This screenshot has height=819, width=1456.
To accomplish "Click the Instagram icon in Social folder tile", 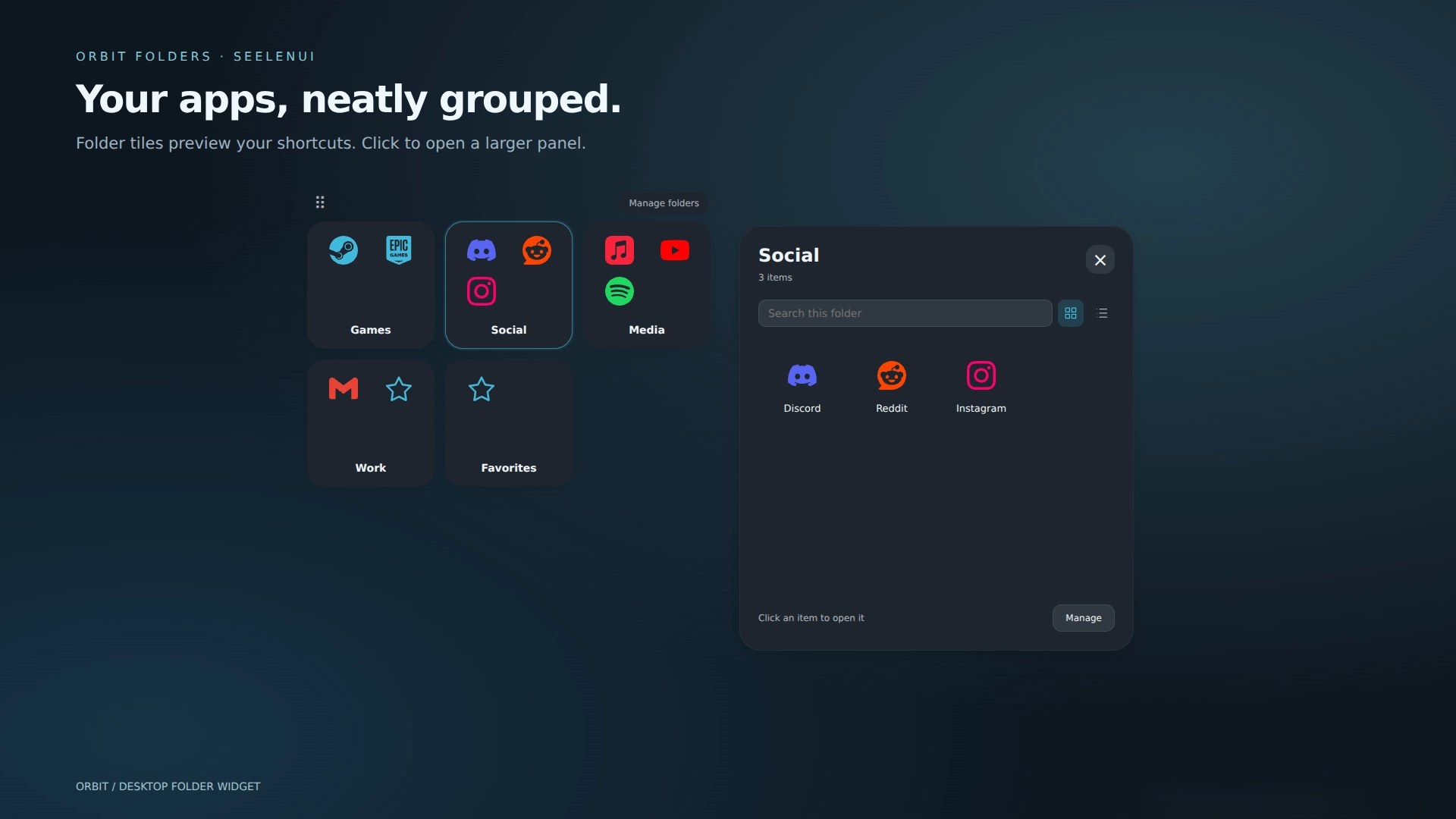I will [x=482, y=291].
